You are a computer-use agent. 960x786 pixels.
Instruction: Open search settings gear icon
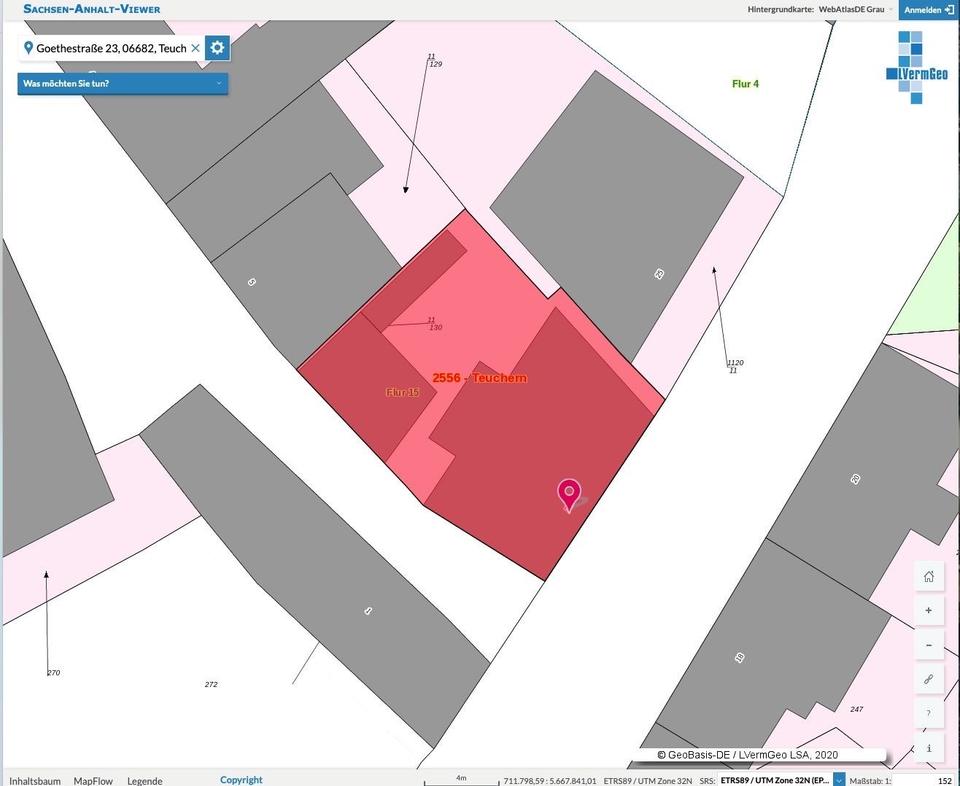[x=217, y=48]
